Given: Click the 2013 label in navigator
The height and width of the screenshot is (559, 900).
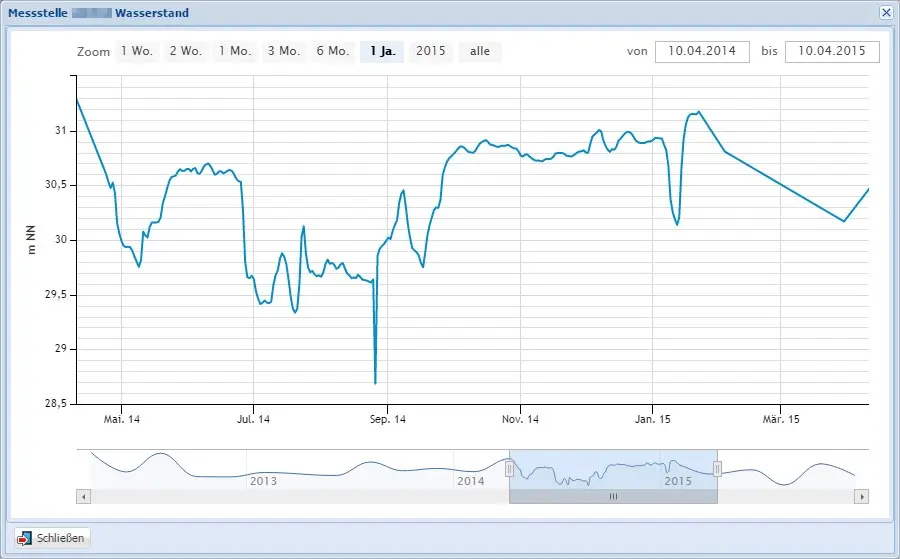Looking at the screenshot, I should 263,481.
